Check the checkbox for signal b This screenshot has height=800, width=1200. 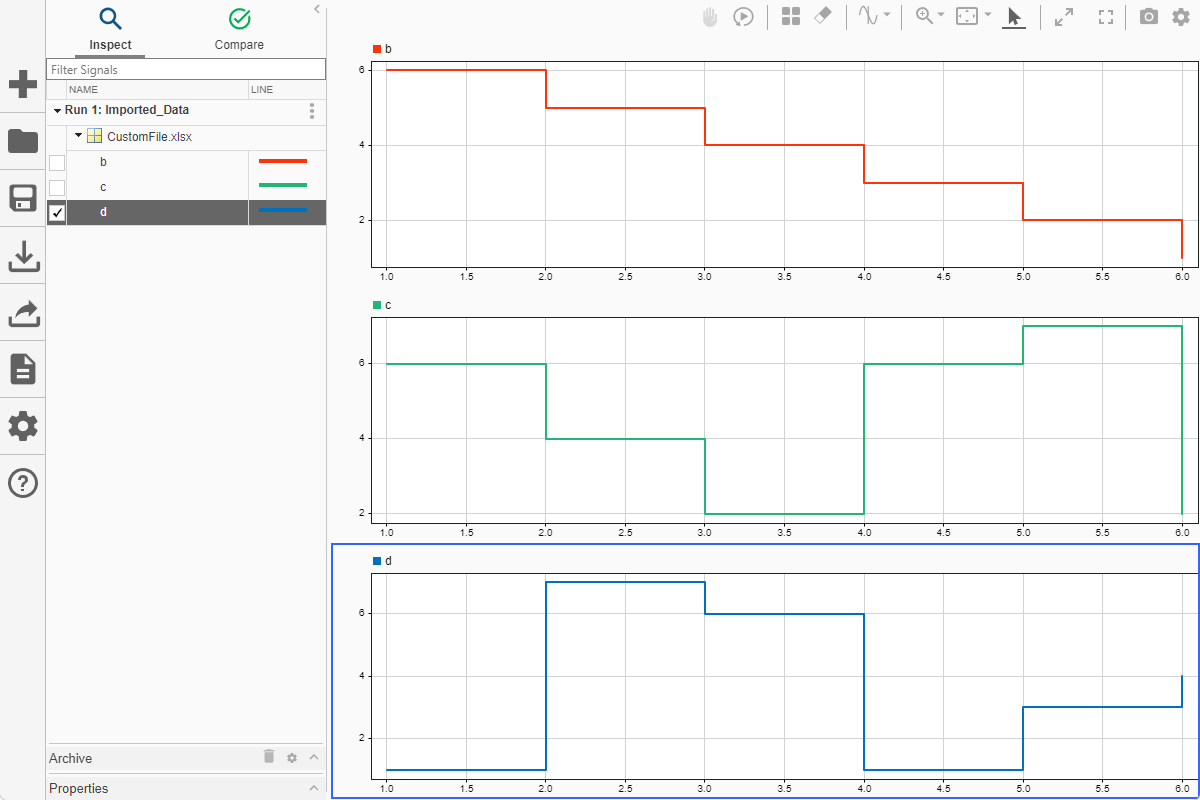[x=57, y=163]
